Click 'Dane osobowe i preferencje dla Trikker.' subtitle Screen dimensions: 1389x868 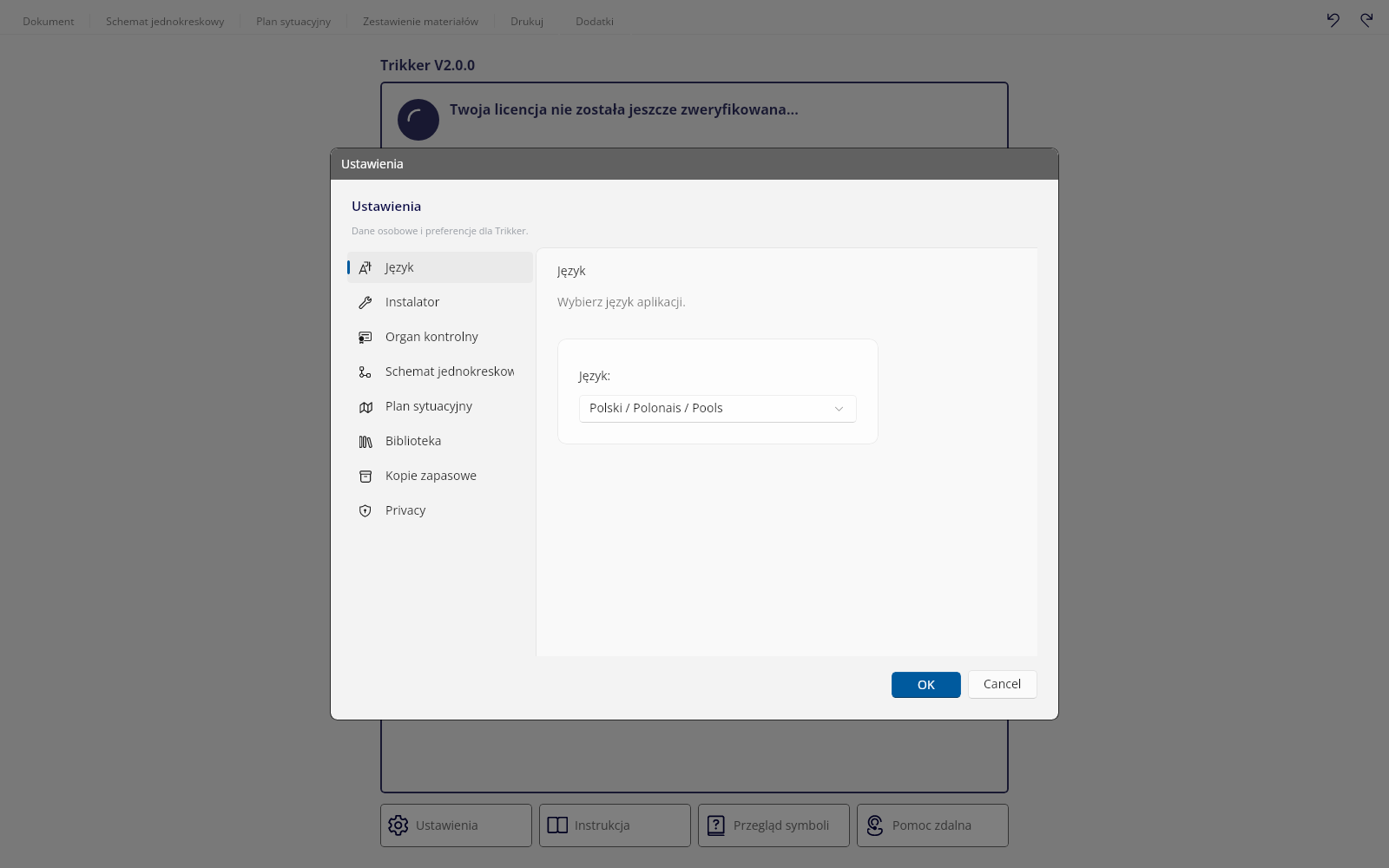coord(439,231)
